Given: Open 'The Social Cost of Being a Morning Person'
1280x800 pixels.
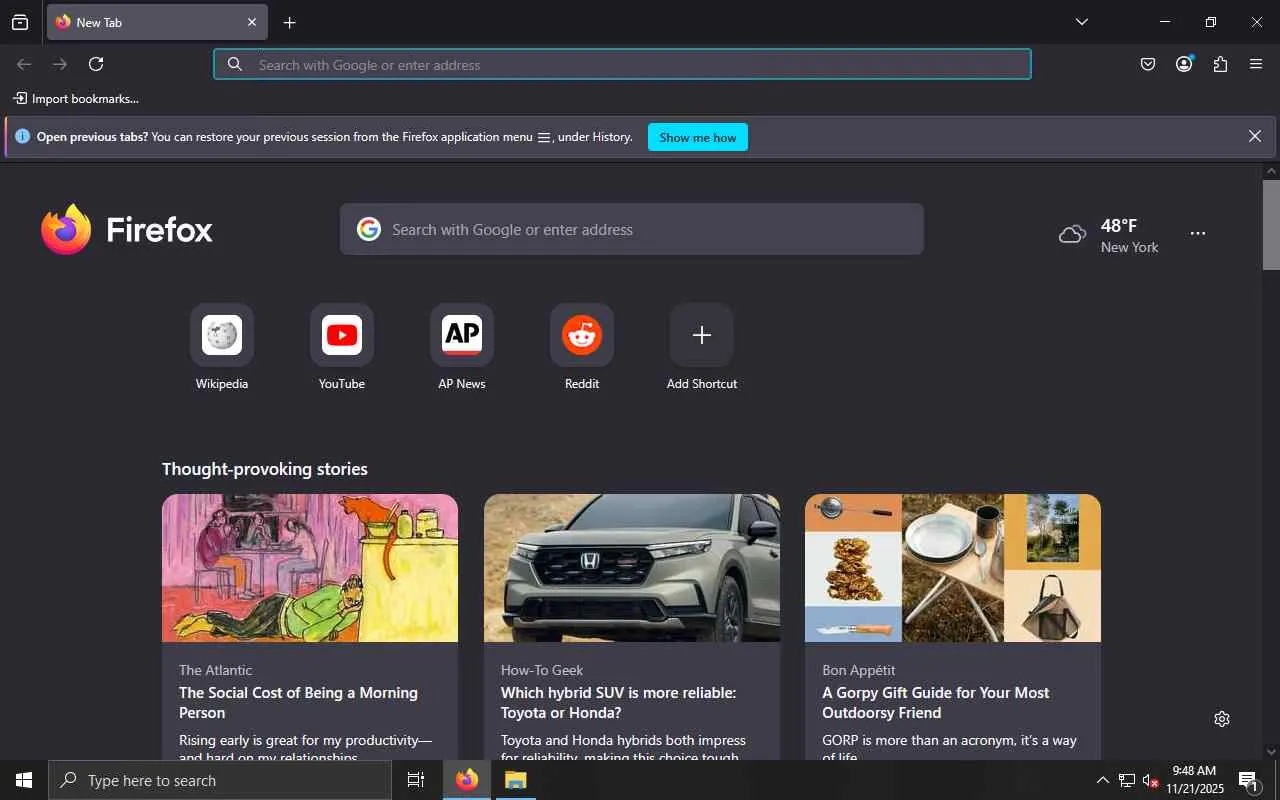Looking at the screenshot, I should pyautogui.click(x=298, y=702).
